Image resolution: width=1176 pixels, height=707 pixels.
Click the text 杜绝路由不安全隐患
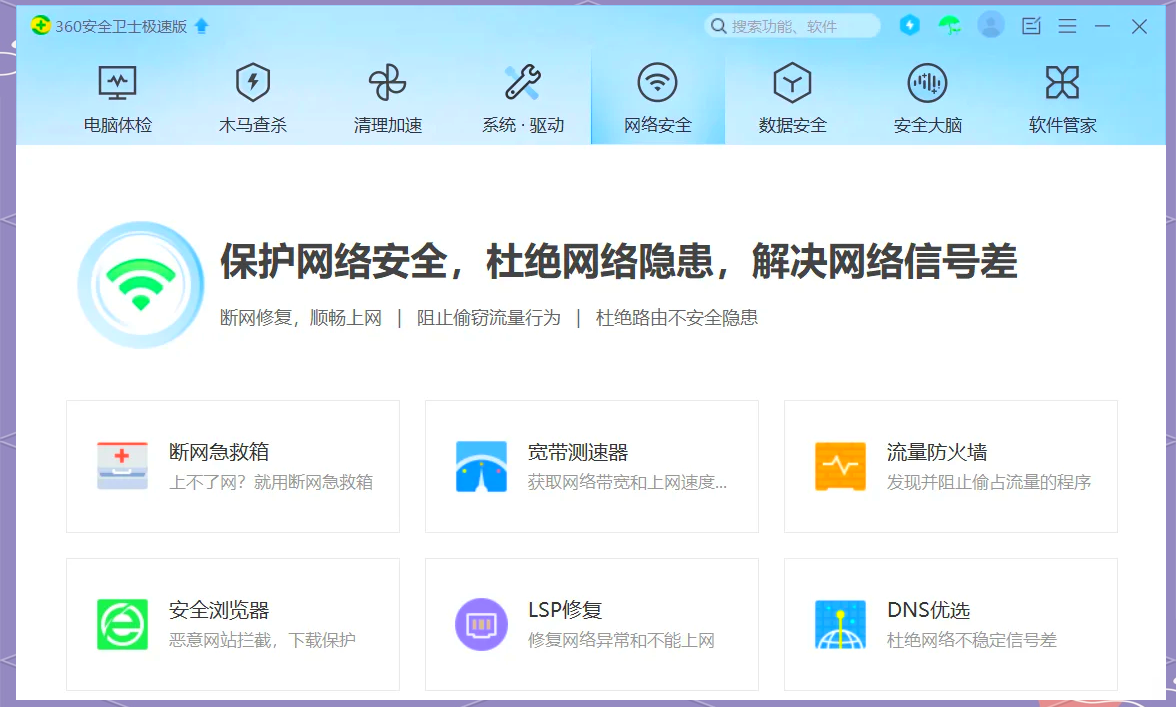coord(676,318)
